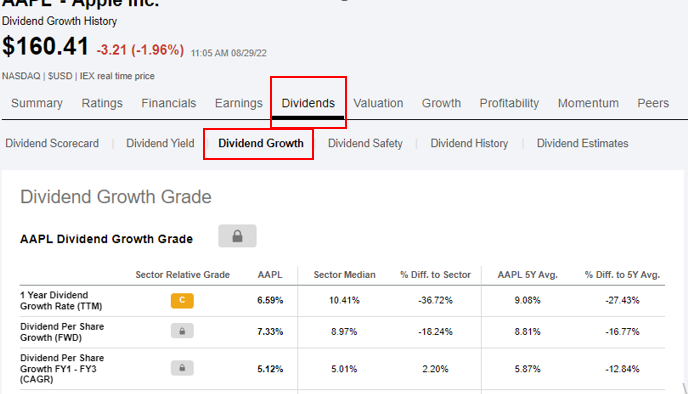Click the % Diff. to Sector header

coord(435,275)
